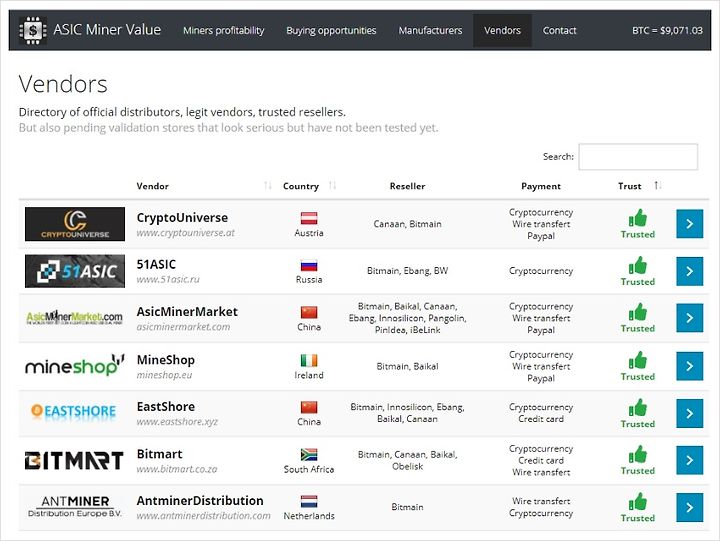Open CryptoUniverse logo thumbnail

(x=75, y=224)
